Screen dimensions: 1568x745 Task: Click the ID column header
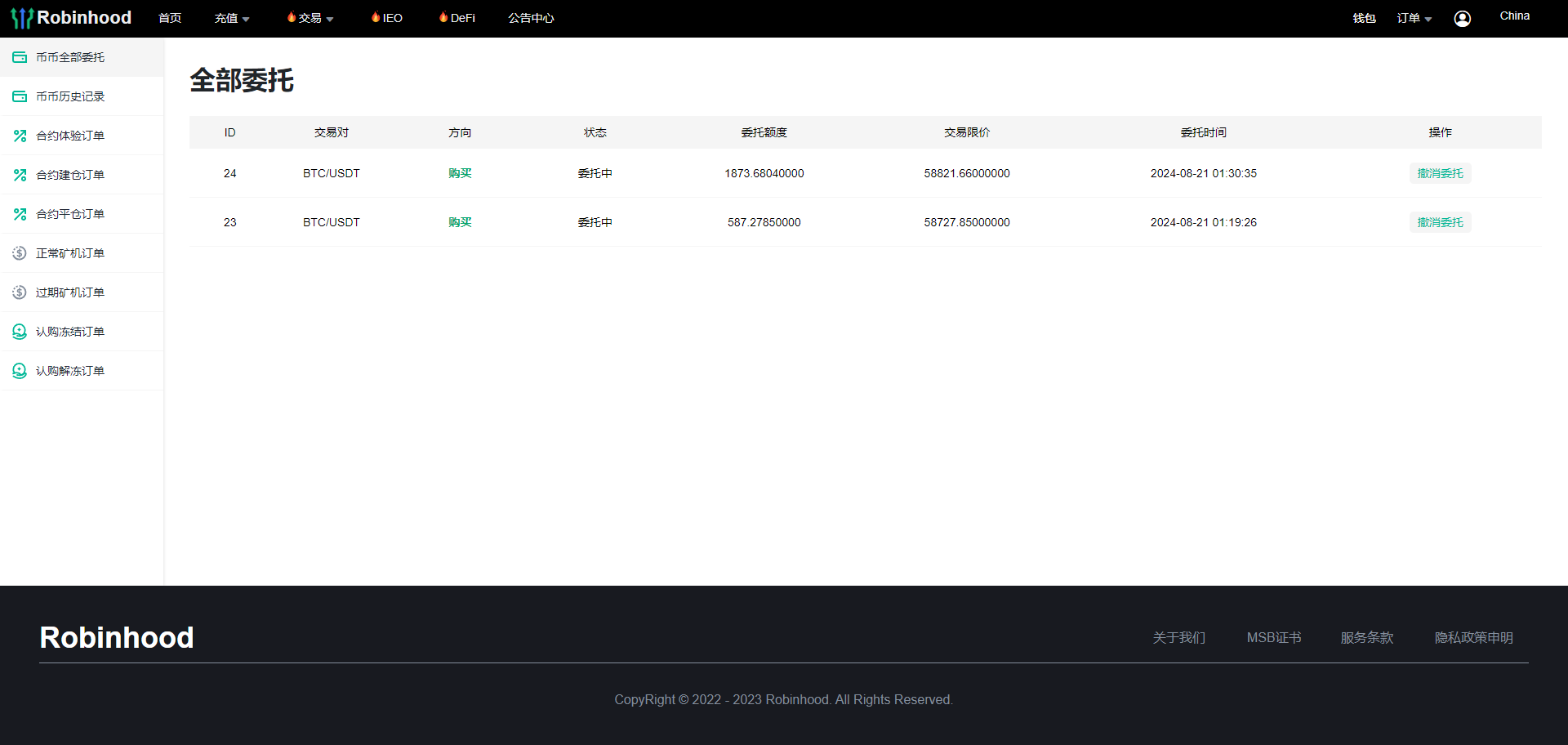click(230, 132)
